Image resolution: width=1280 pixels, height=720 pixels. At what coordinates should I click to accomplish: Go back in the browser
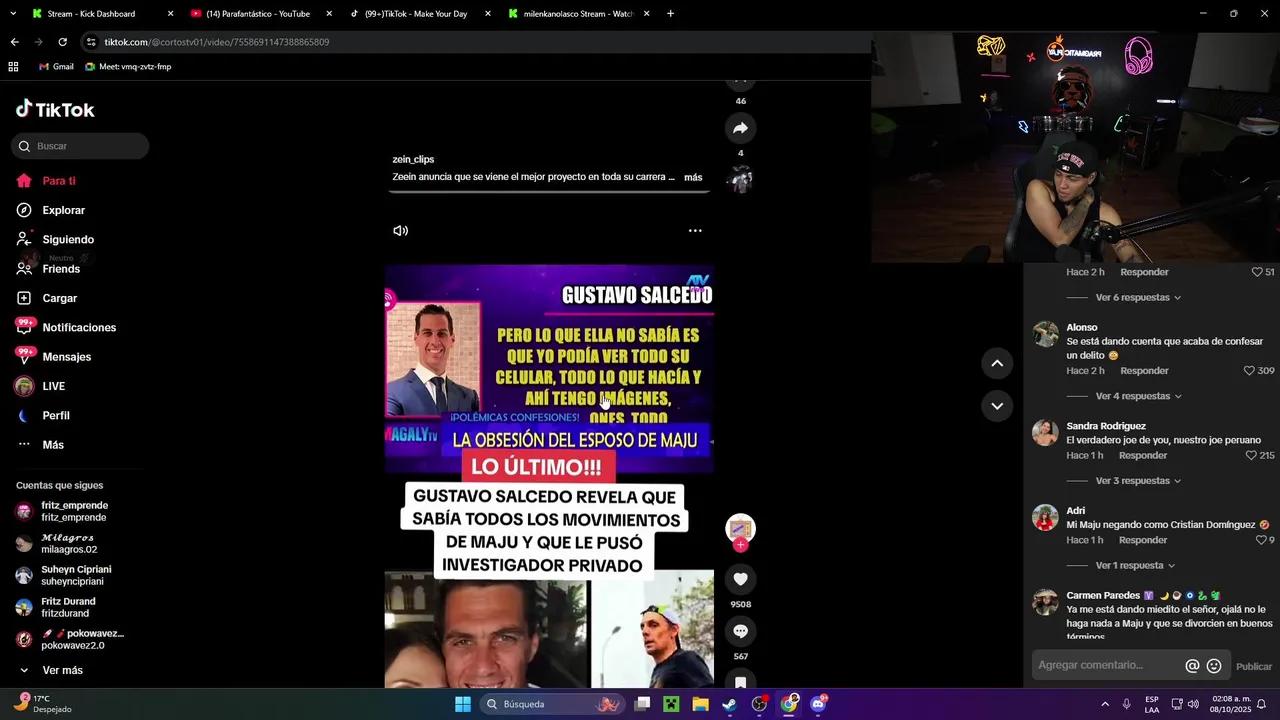[x=14, y=42]
